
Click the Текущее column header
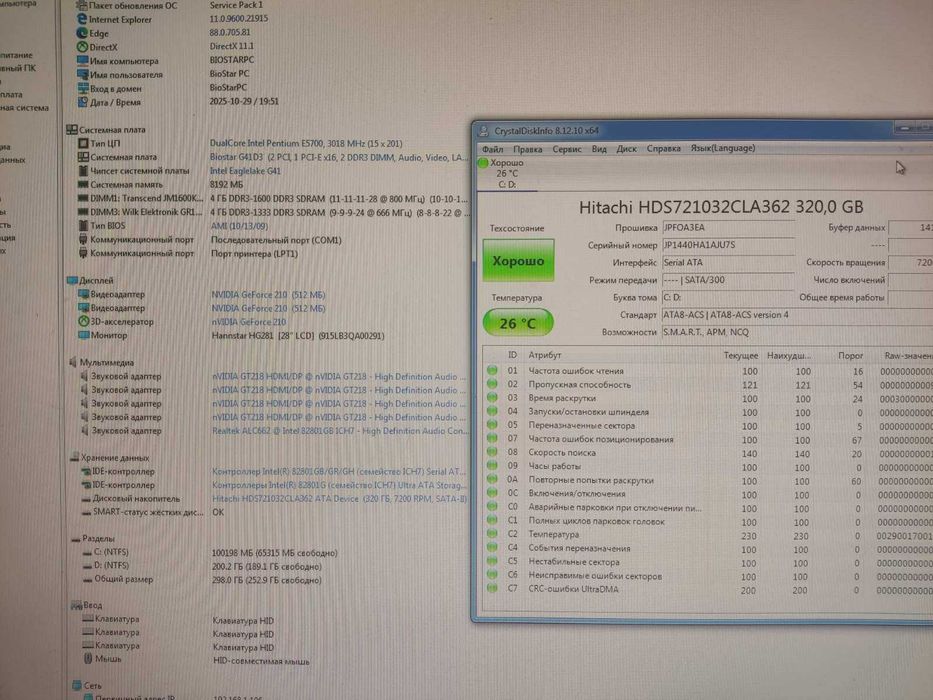coord(741,355)
